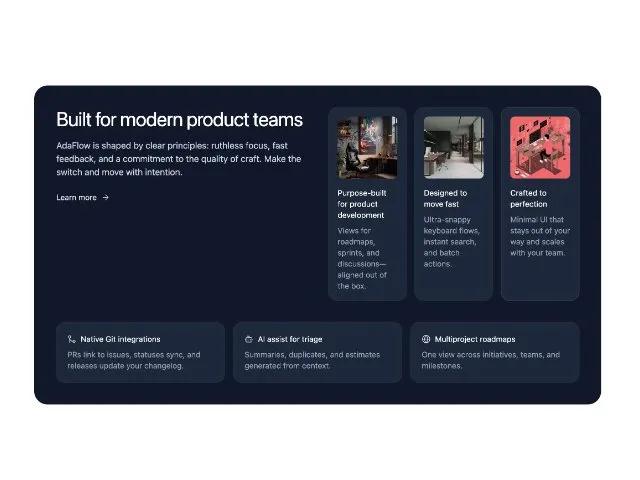Click the Ultra-snappy keyboard flows description
The height and width of the screenshot is (480, 640).
pyautogui.click(x=452, y=242)
